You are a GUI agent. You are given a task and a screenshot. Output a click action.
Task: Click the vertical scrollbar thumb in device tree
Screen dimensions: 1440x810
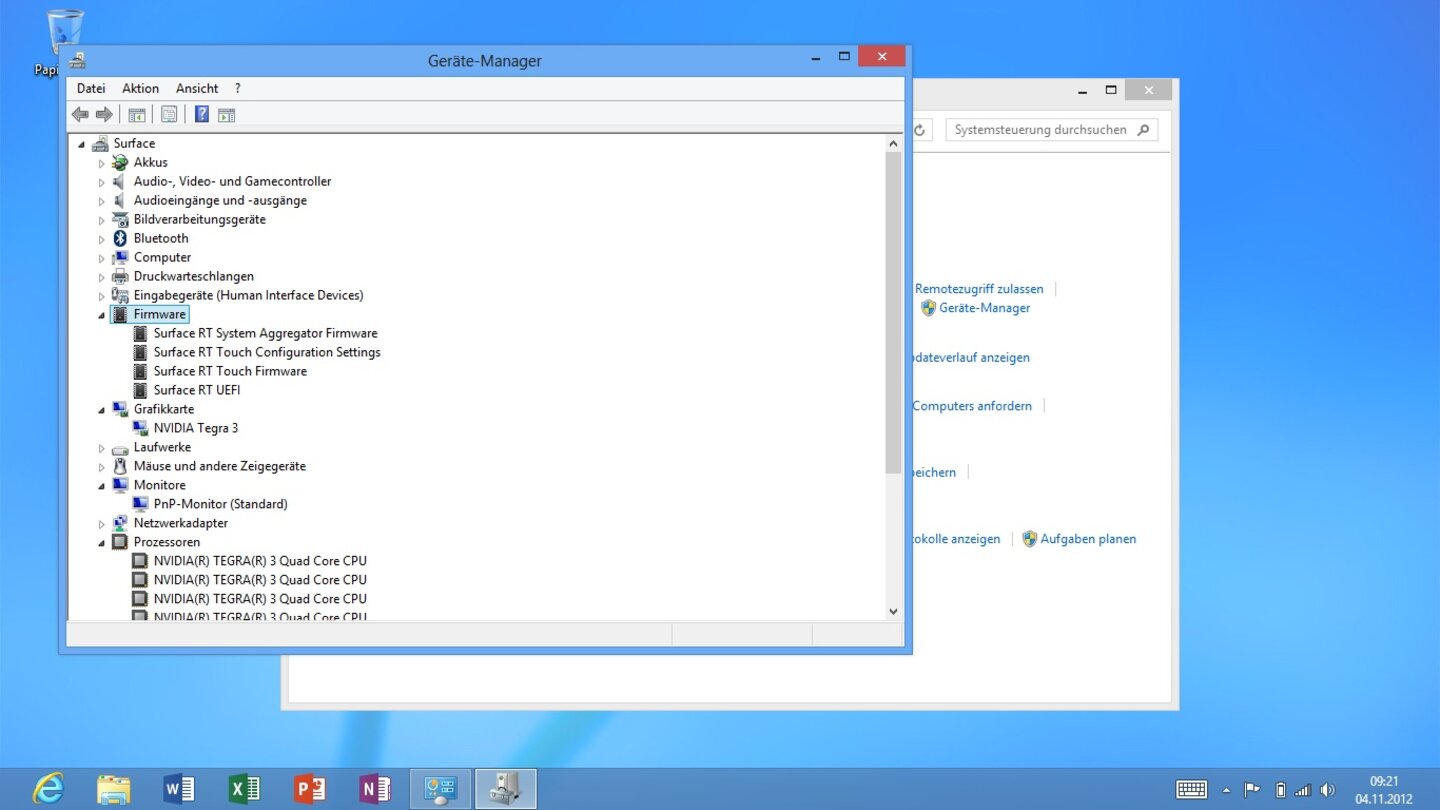click(x=894, y=313)
